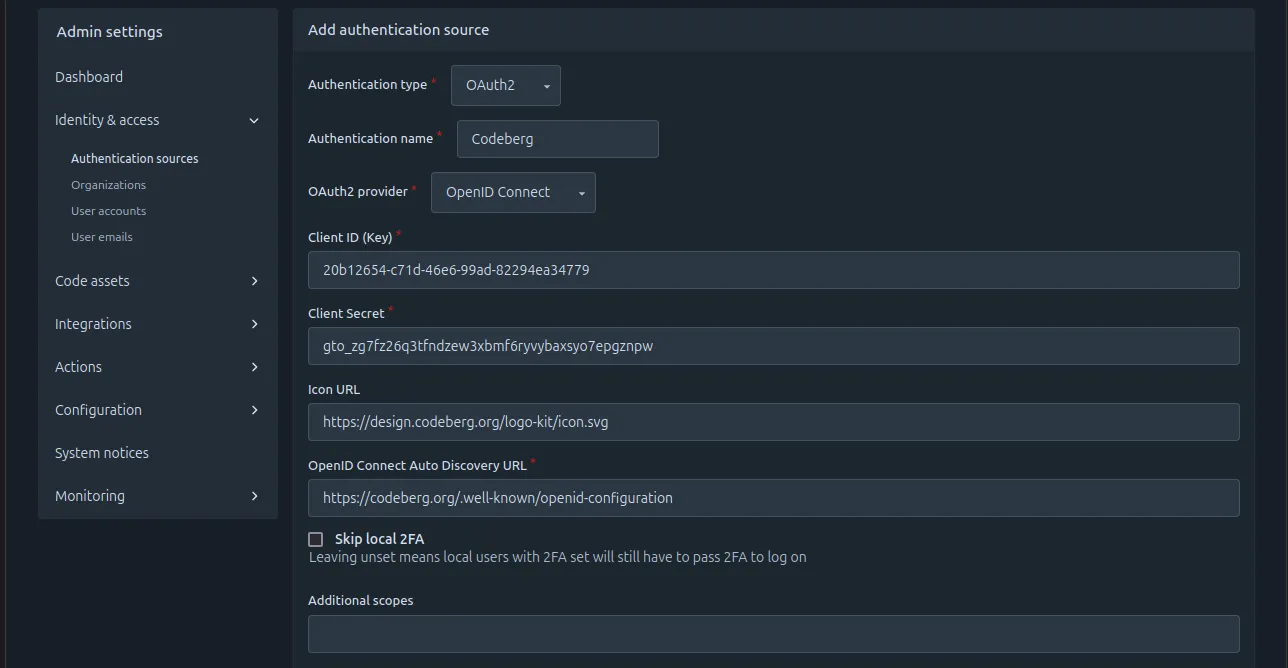Go to the Dashboard page
Viewport: 1288px width, 668px height.
(89, 77)
